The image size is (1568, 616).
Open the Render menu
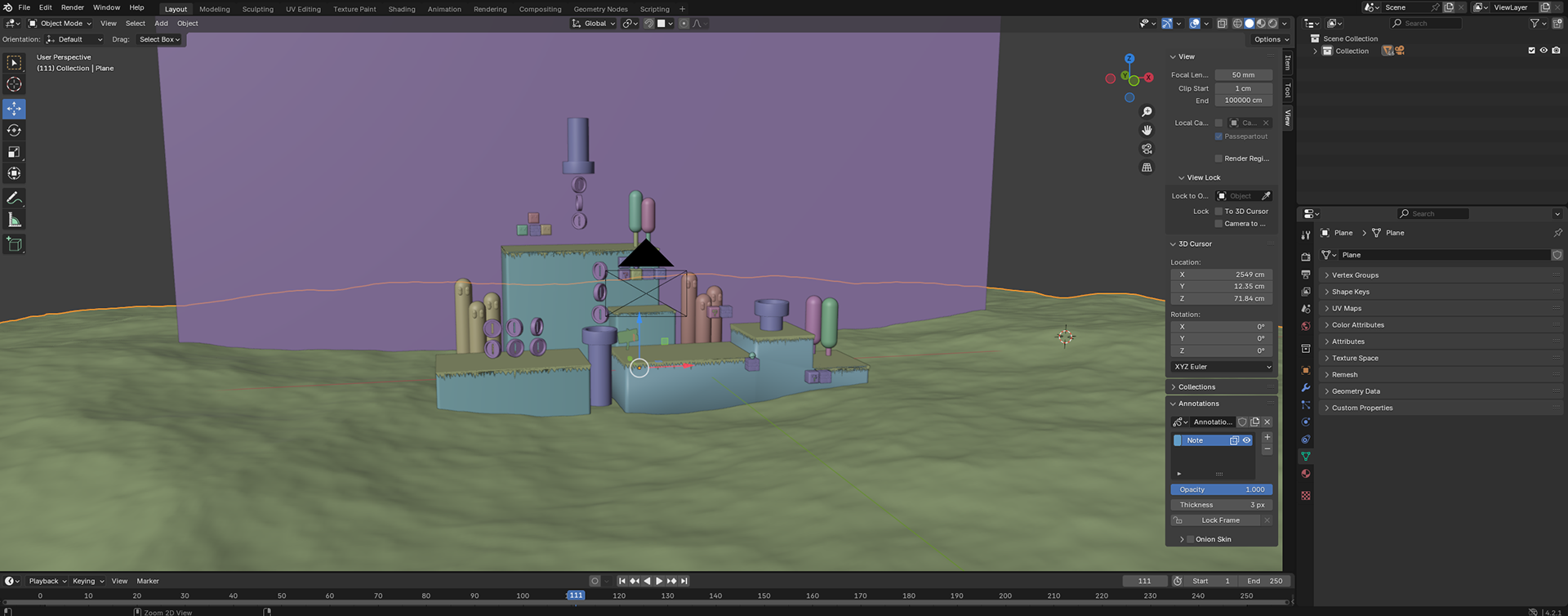[x=73, y=7]
